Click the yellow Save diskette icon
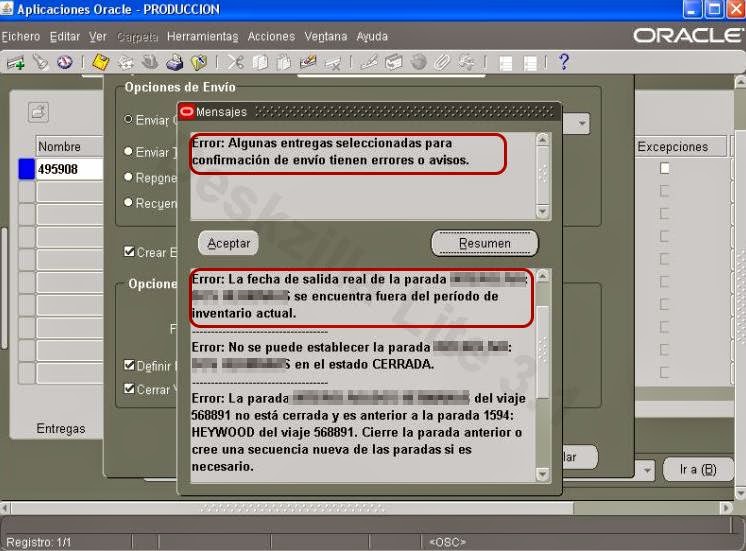The image size is (746, 551). [100, 62]
